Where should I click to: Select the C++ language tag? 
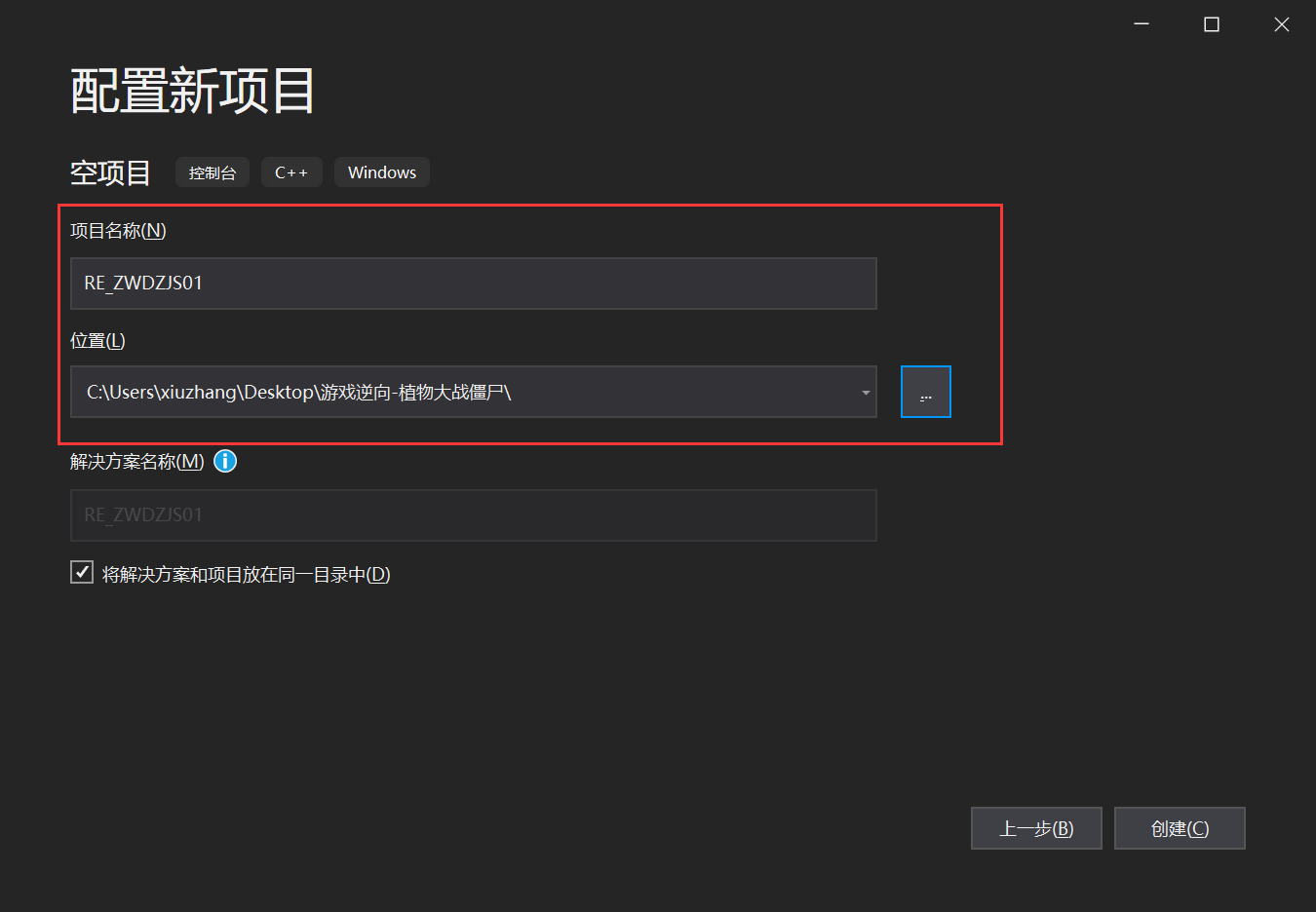coord(291,172)
